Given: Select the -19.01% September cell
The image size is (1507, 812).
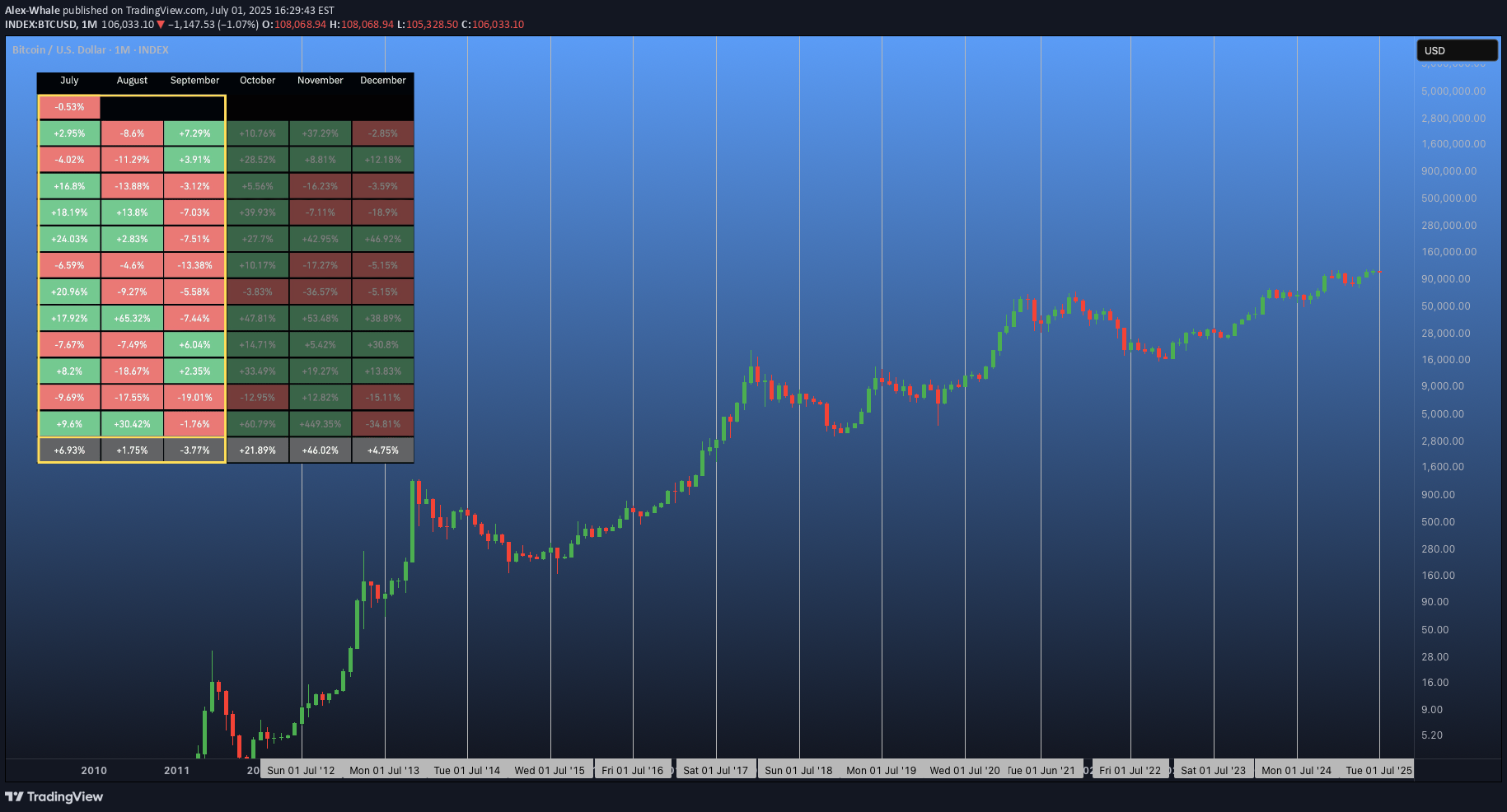Looking at the screenshot, I should click(194, 398).
